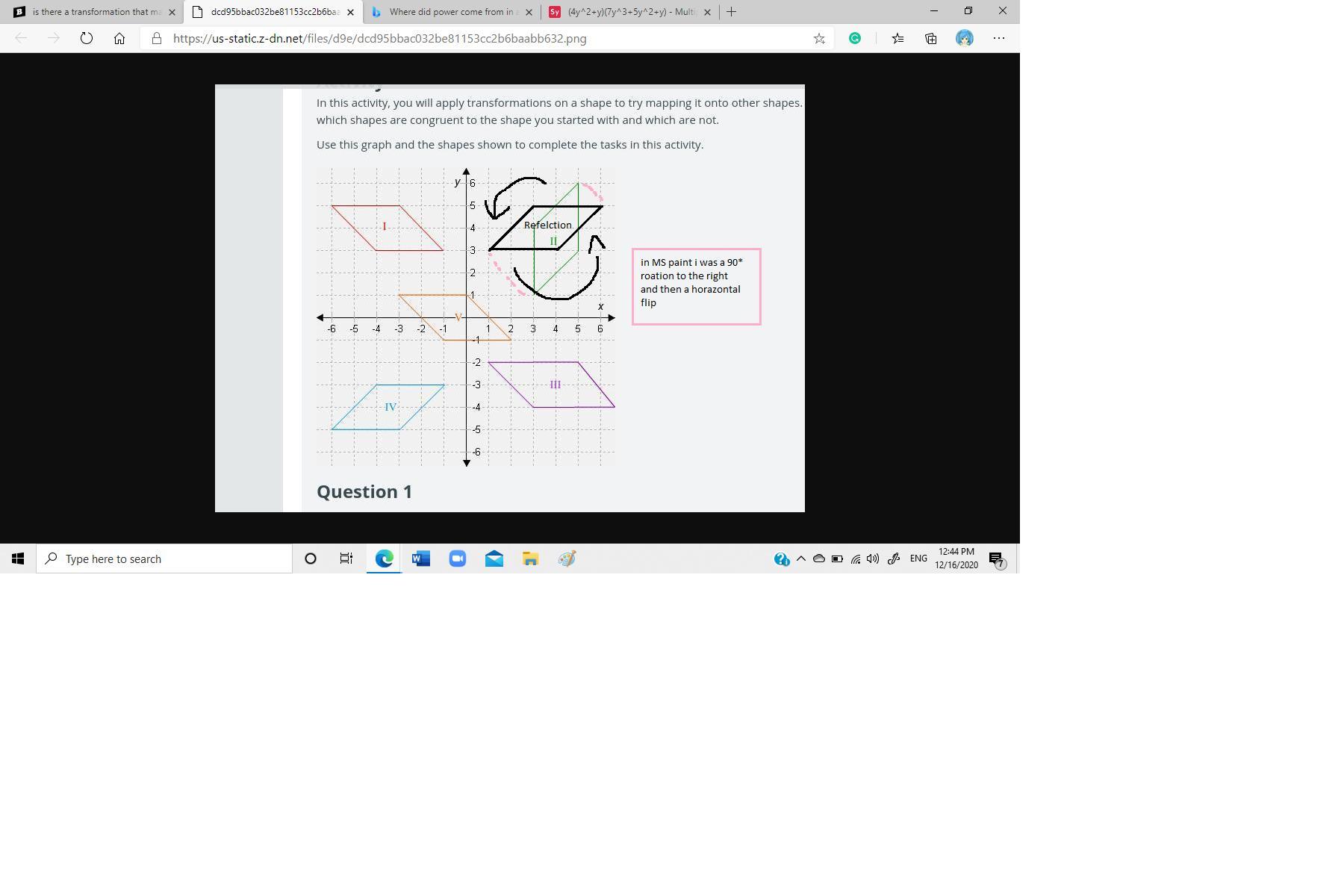Open the Favorites list icon
This screenshot has width=1344, height=896.
click(x=897, y=38)
